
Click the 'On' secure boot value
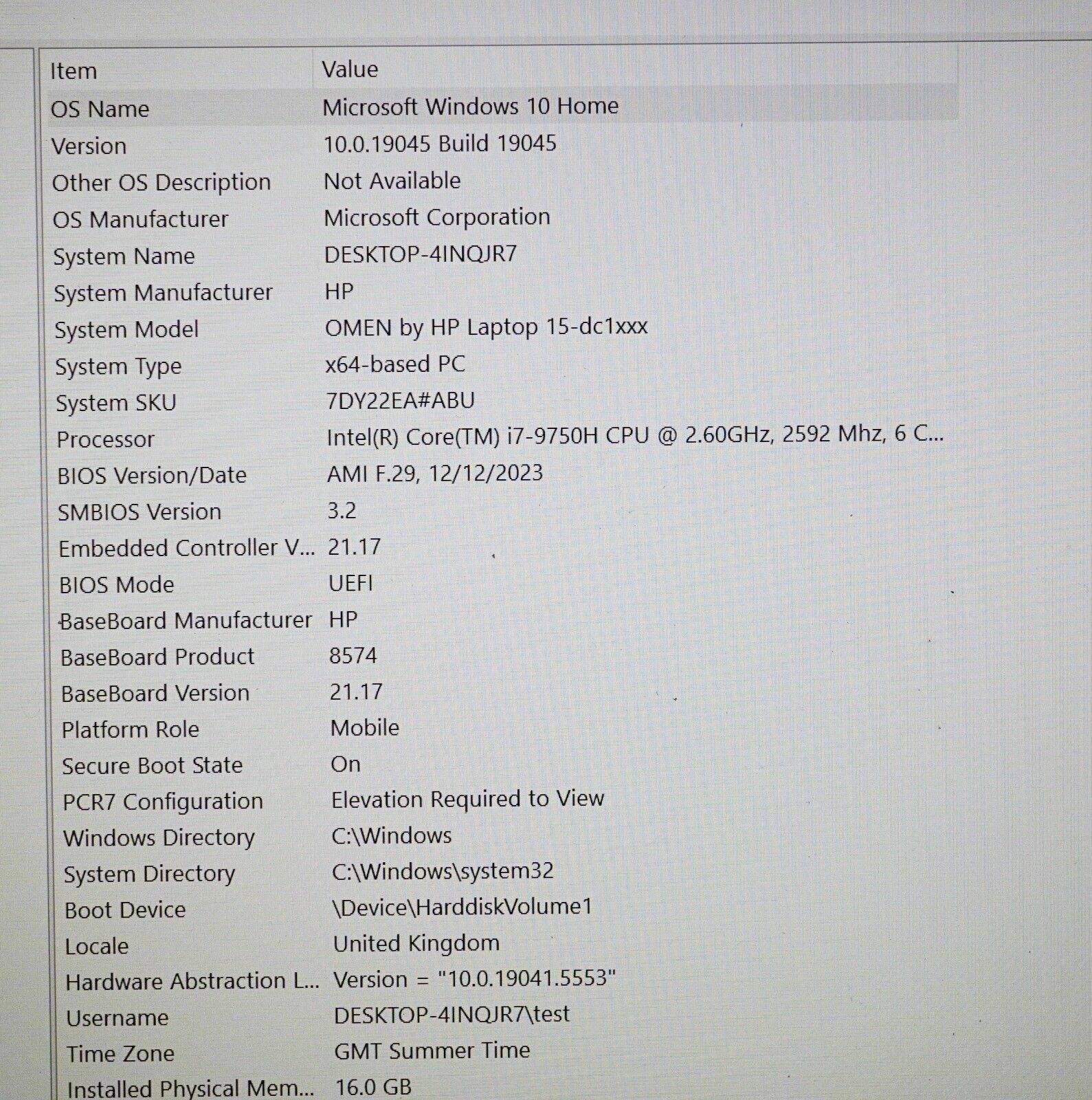coord(346,764)
